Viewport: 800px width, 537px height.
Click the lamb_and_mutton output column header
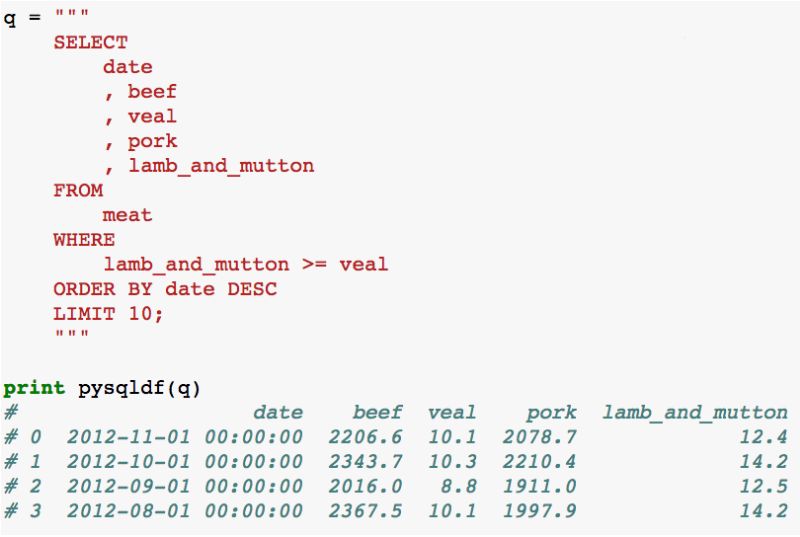point(695,412)
